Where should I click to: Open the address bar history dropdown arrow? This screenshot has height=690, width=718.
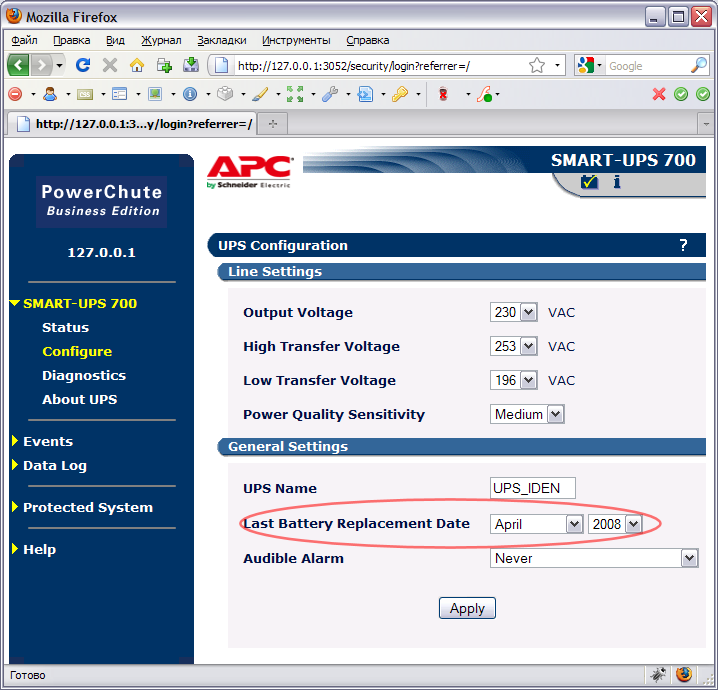click(557, 65)
